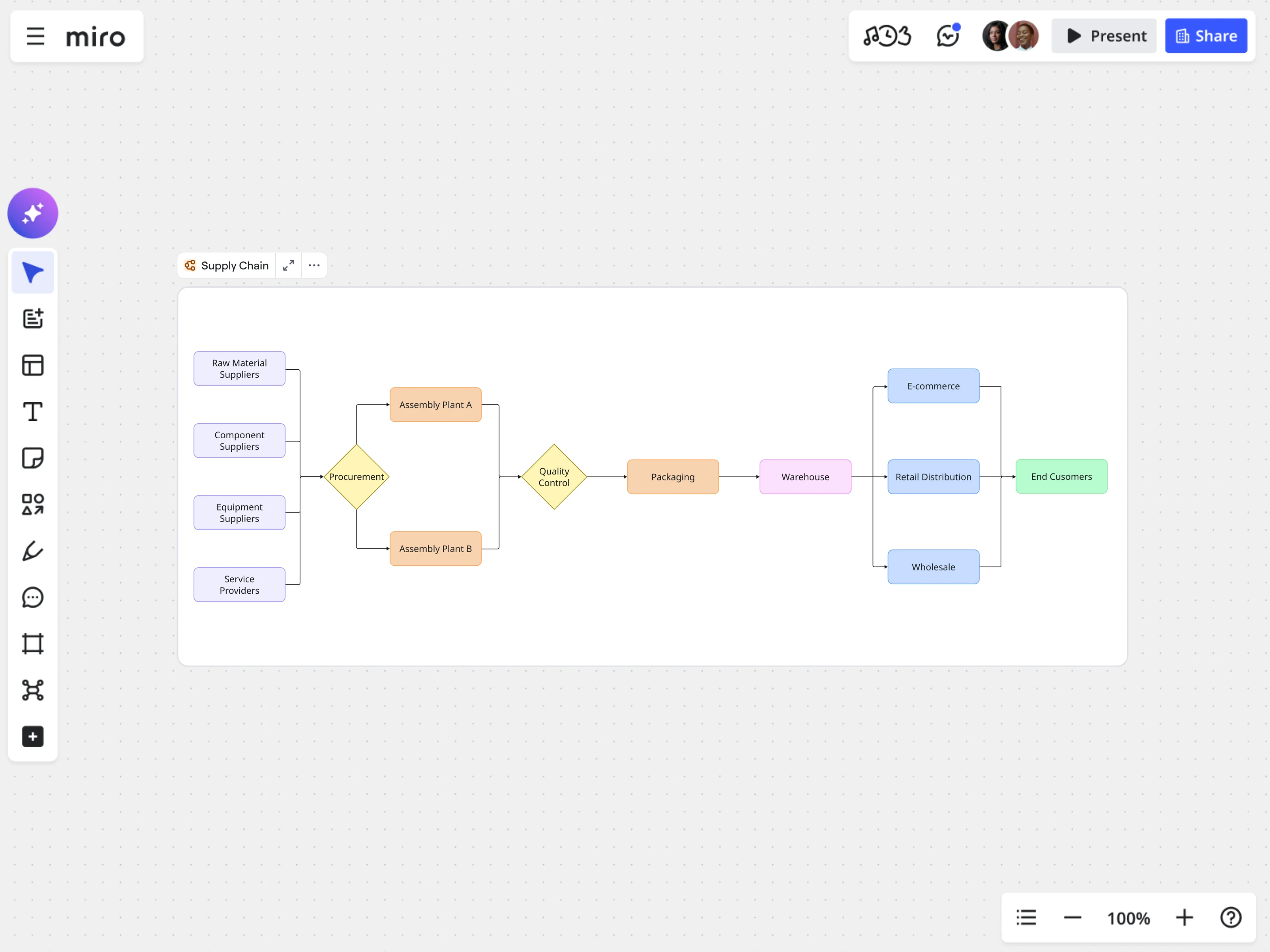Expand the Supply Chain diagram to full view

point(288,265)
